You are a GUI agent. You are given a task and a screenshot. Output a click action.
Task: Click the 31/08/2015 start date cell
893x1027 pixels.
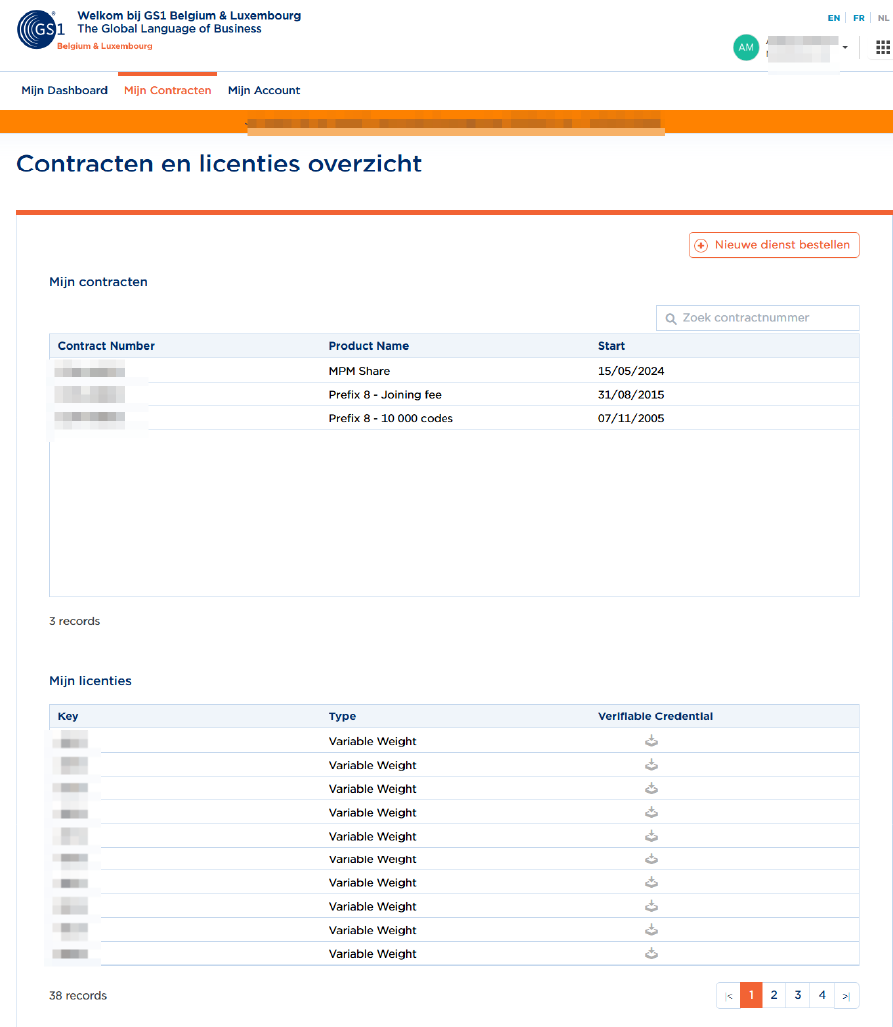pyautogui.click(x=631, y=394)
